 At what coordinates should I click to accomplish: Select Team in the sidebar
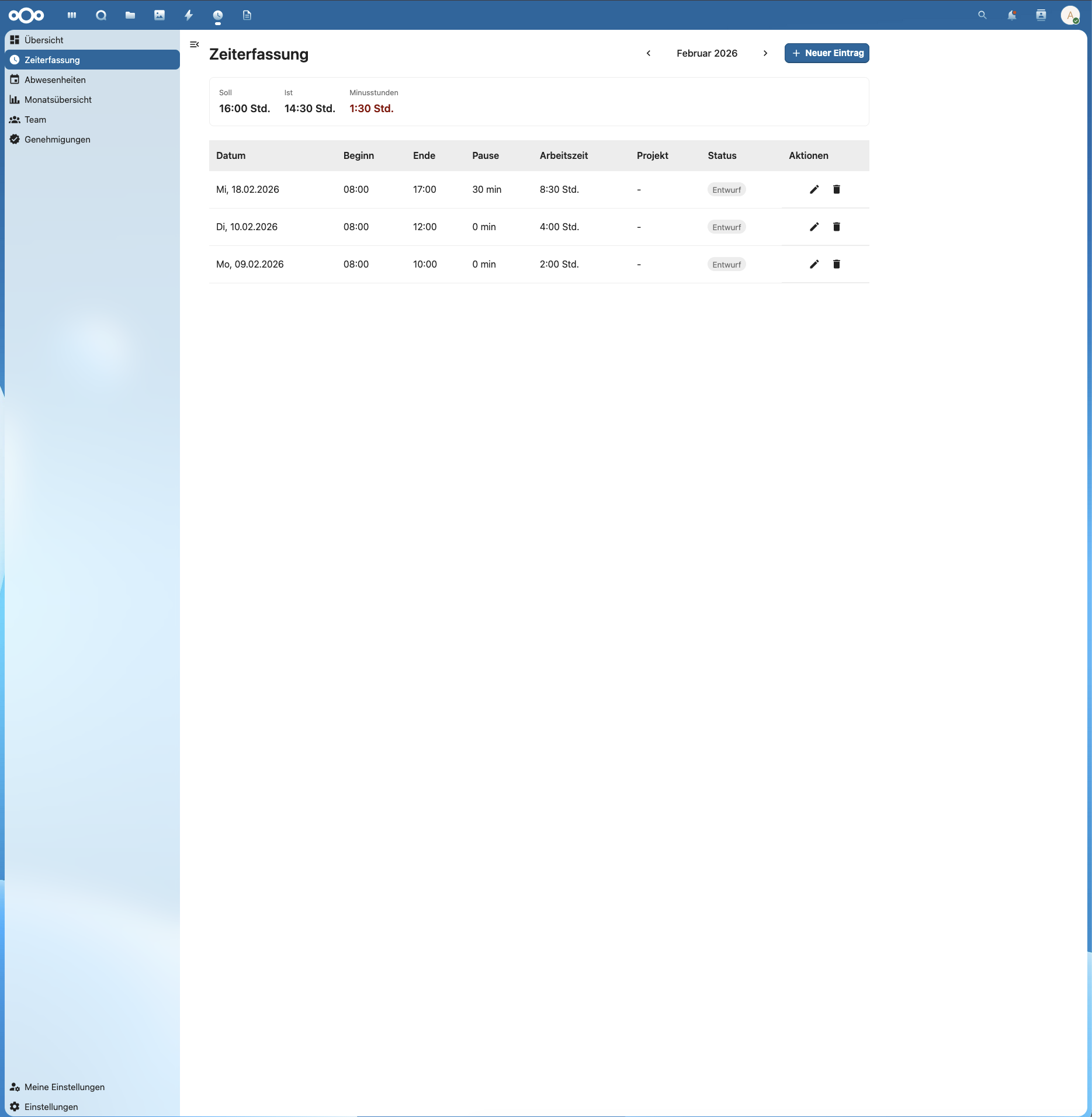(36, 119)
